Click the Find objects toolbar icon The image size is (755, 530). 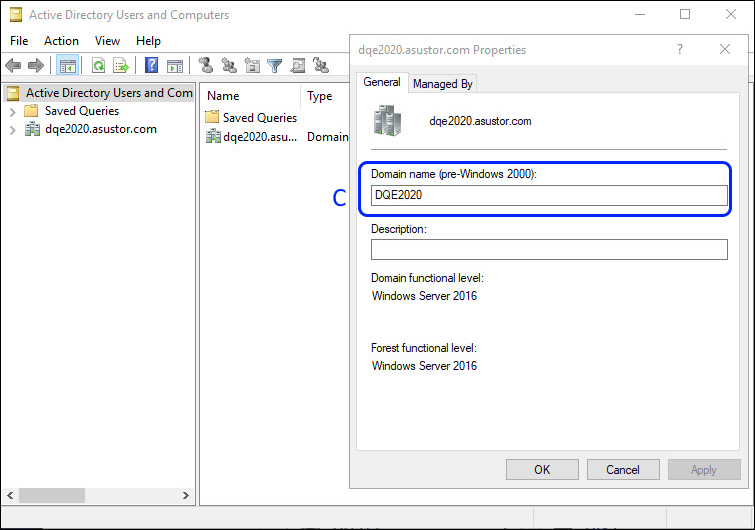[298, 66]
